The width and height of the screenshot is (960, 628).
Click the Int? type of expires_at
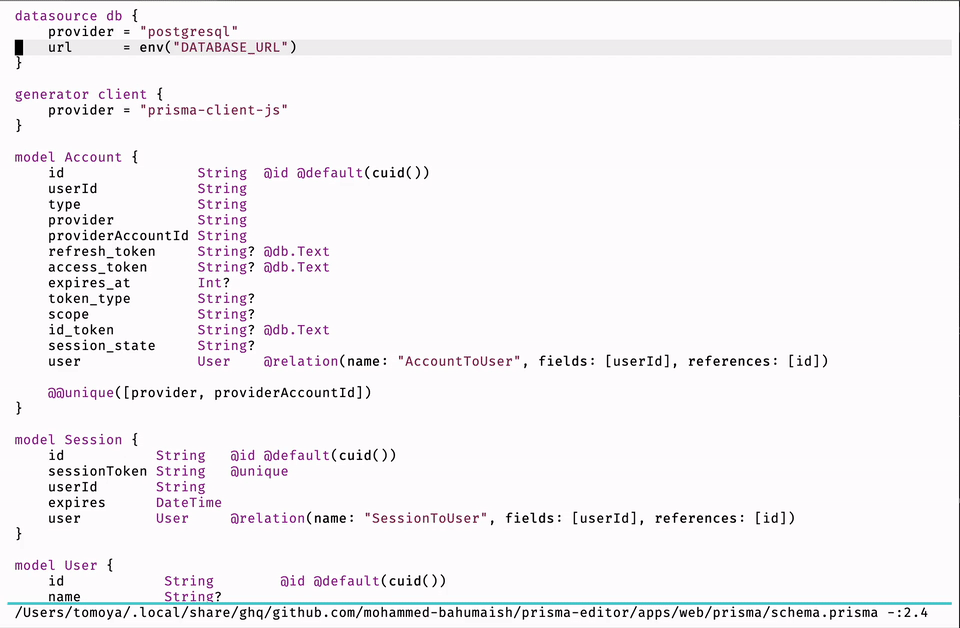[213, 283]
